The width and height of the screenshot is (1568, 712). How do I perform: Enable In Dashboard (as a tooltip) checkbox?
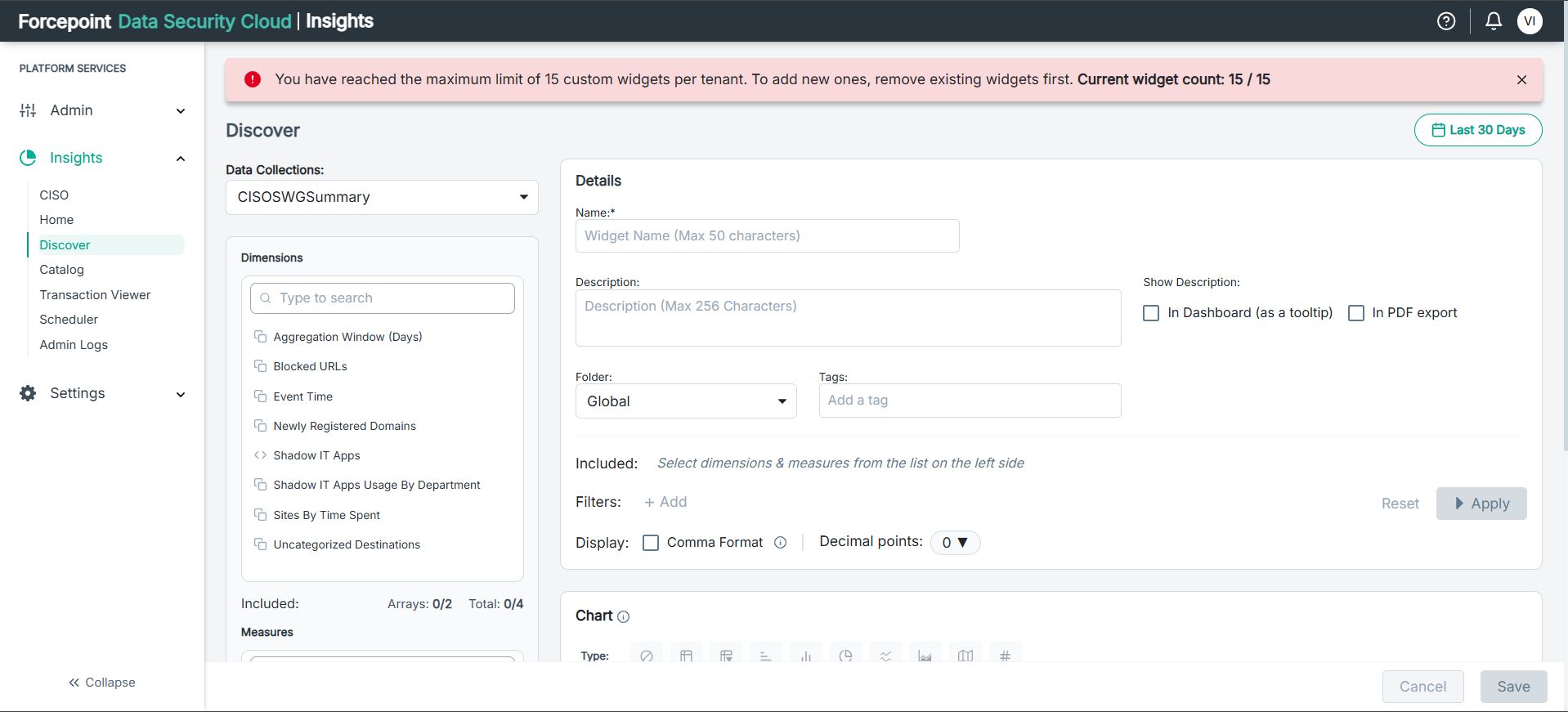[1151, 313]
